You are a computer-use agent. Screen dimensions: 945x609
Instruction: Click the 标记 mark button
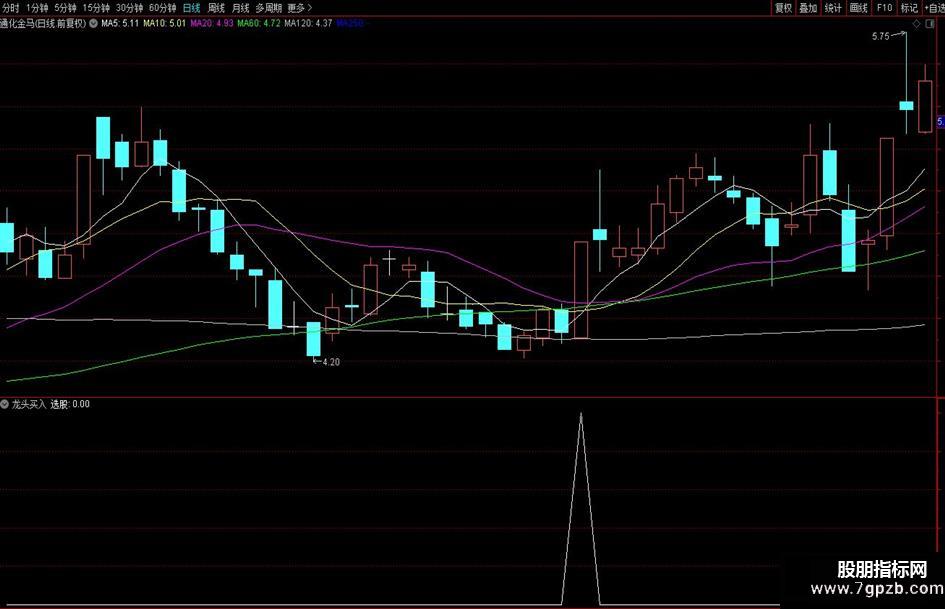[909, 8]
